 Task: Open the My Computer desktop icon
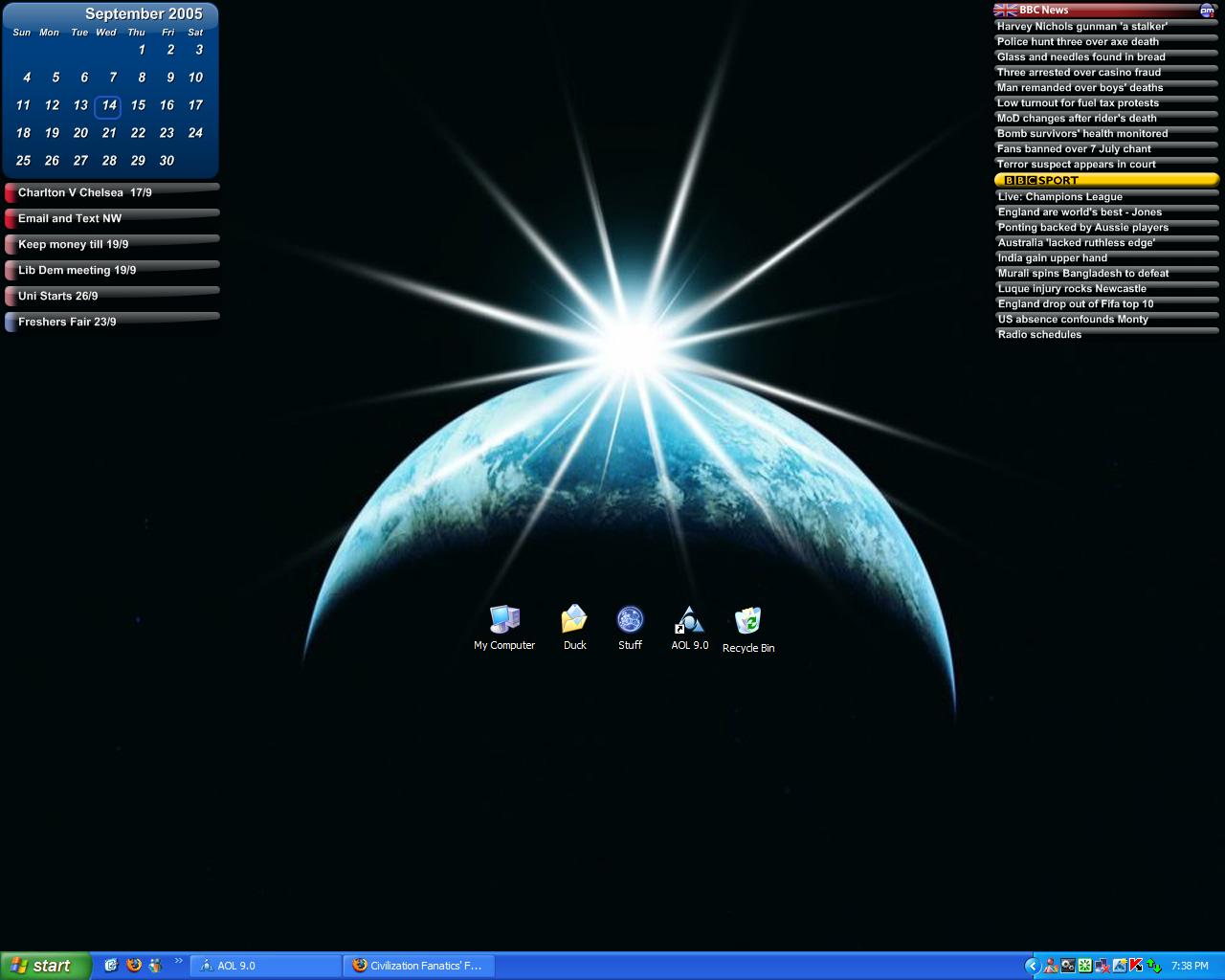point(504,628)
